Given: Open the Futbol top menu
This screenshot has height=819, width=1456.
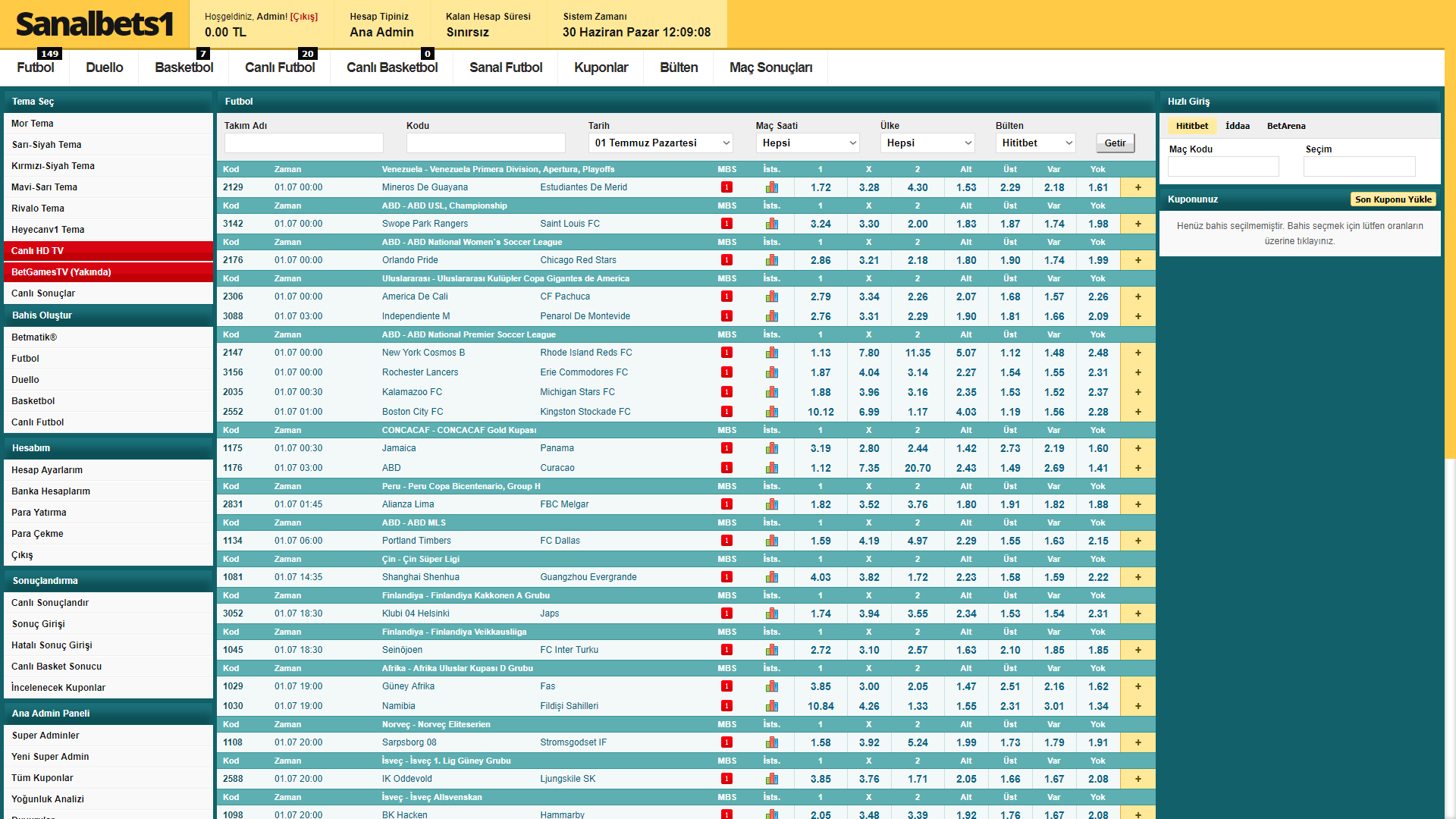Looking at the screenshot, I should (x=36, y=67).
